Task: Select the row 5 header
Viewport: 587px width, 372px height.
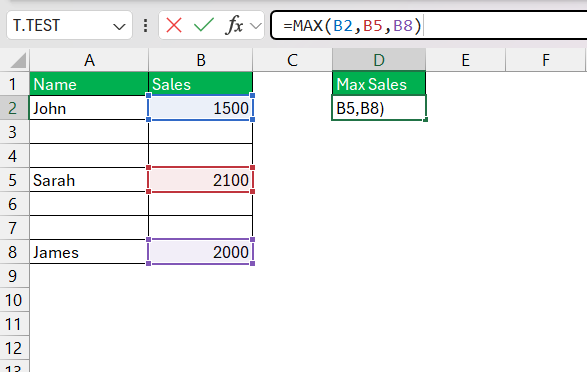Action: tap(14, 180)
